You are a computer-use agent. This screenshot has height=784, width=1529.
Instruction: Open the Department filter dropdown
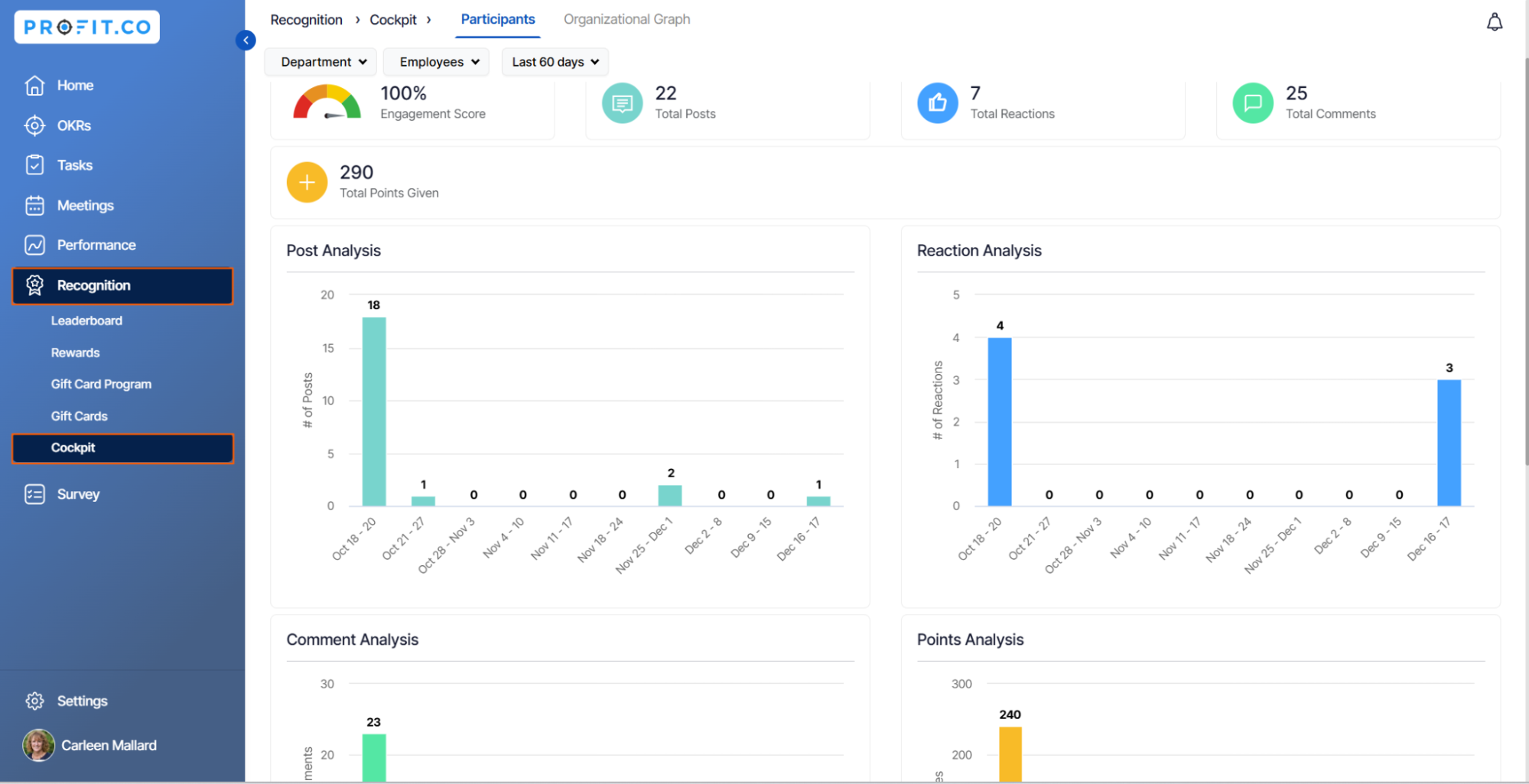(x=320, y=62)
